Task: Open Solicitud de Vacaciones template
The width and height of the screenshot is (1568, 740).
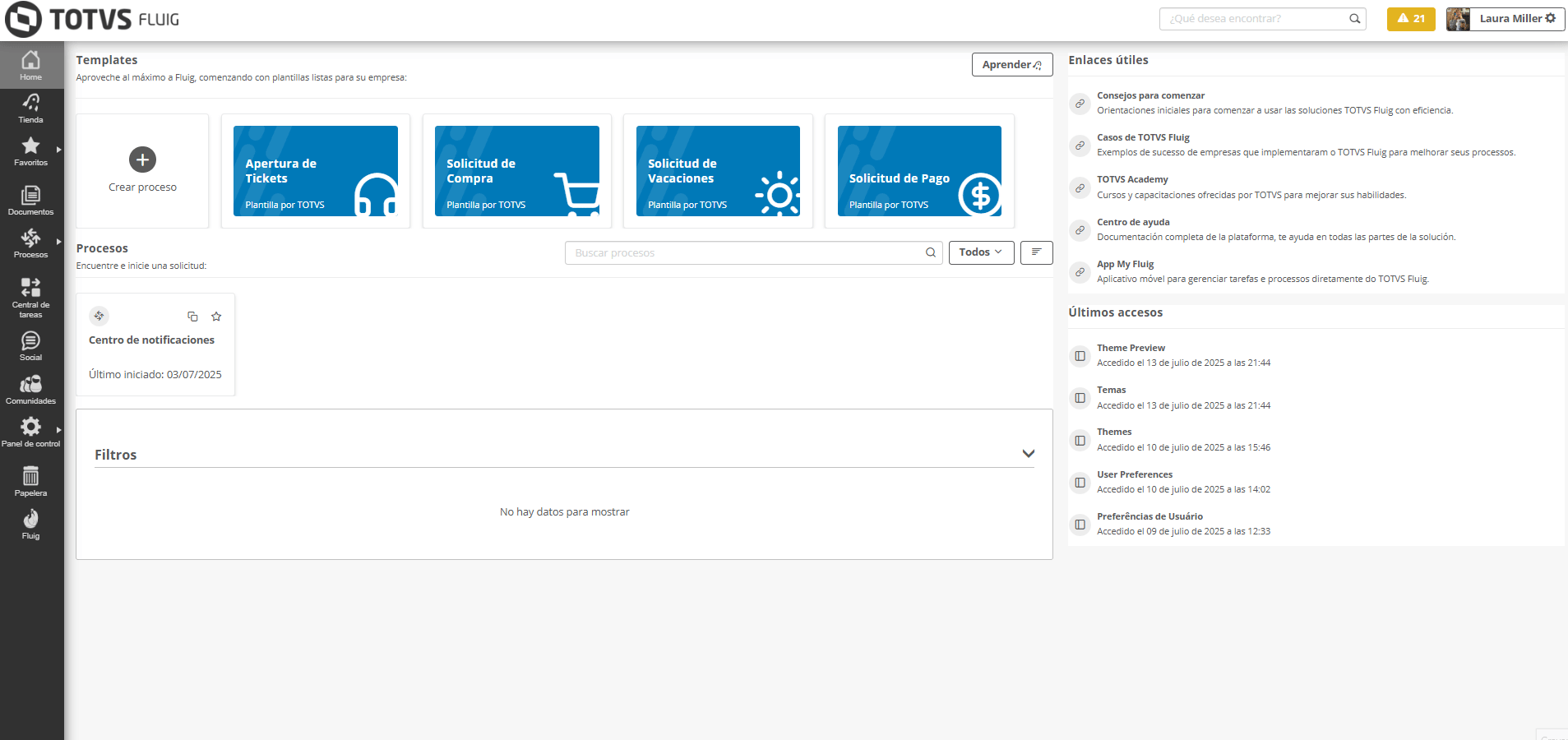Action: (718, 171)
